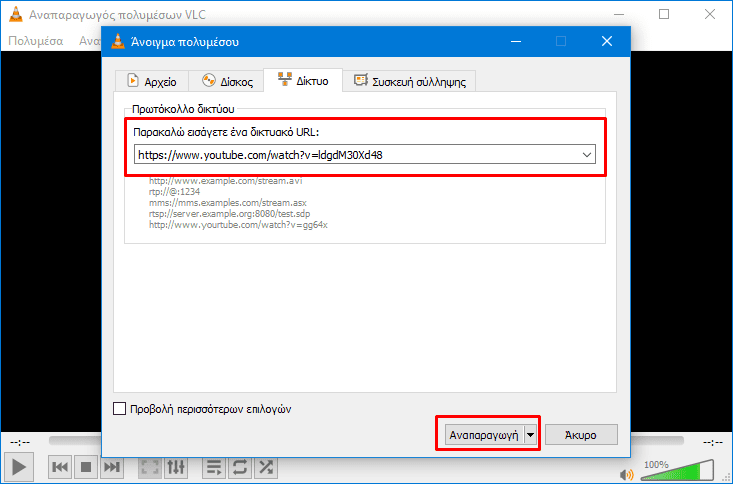733x484 pixels.
Task: Click the remaining time label at right
Action: point(713,442)
